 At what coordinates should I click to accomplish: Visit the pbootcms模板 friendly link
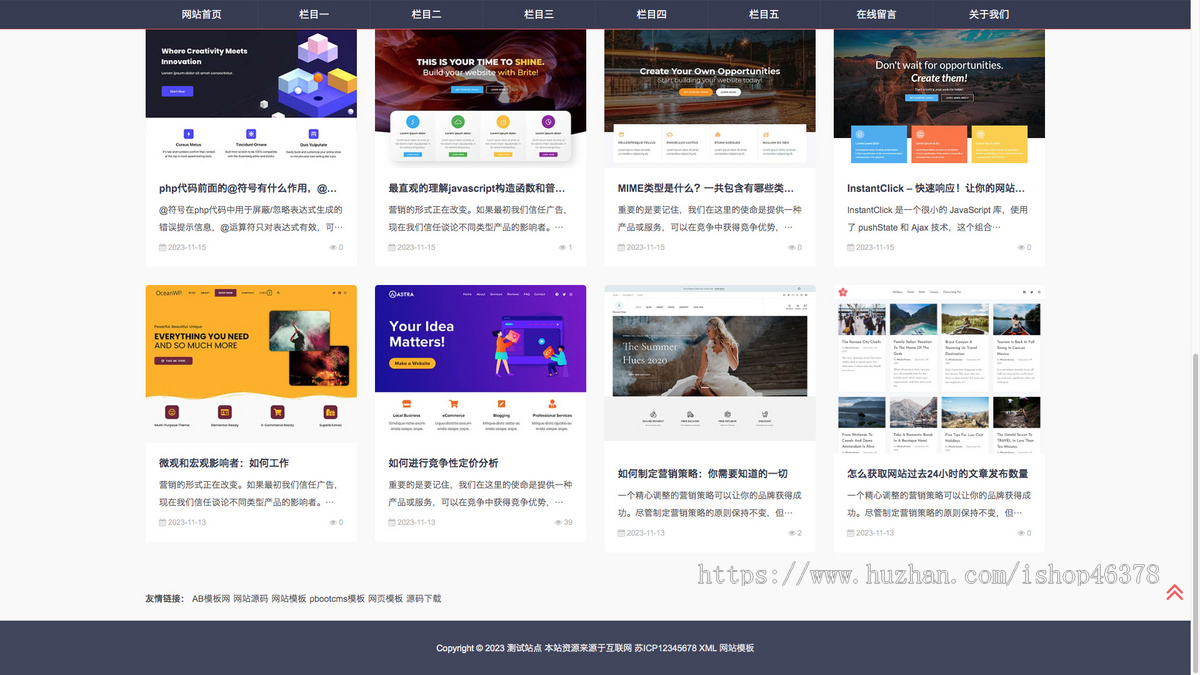337,599
